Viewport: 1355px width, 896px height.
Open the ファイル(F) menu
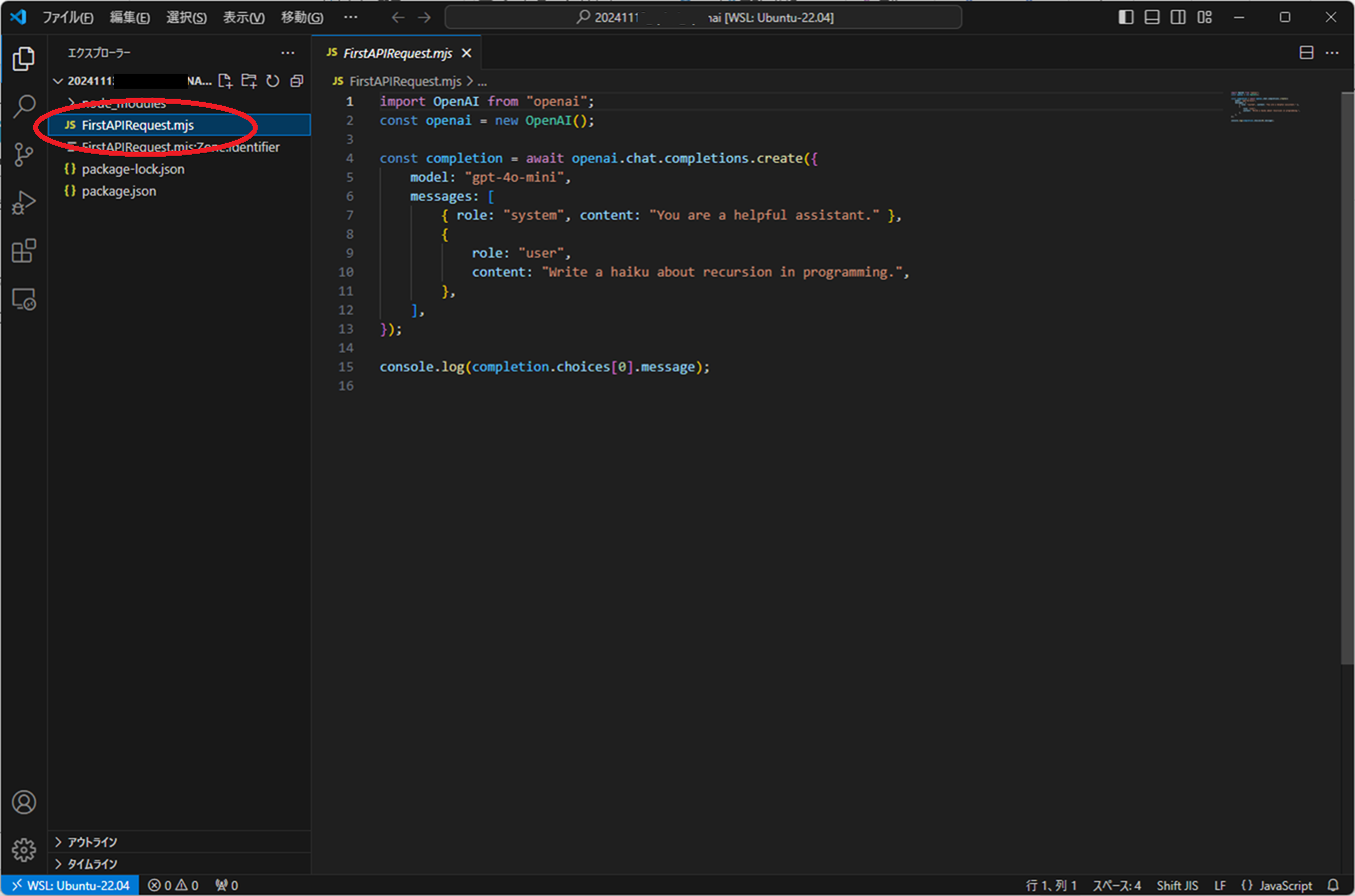pos(67,17)
